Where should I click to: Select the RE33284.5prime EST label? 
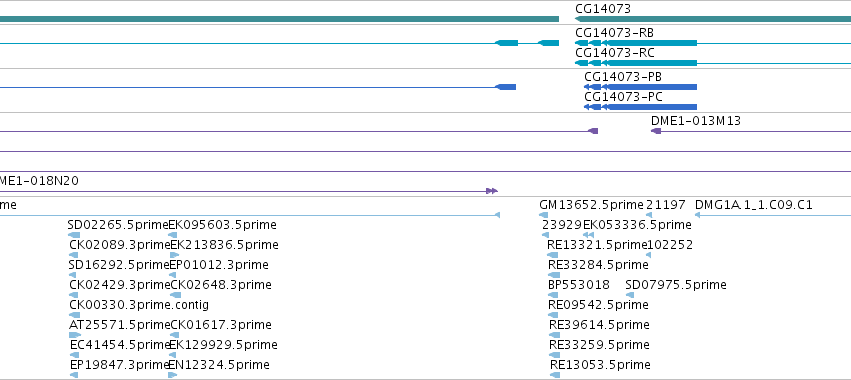tap(599, 265)
